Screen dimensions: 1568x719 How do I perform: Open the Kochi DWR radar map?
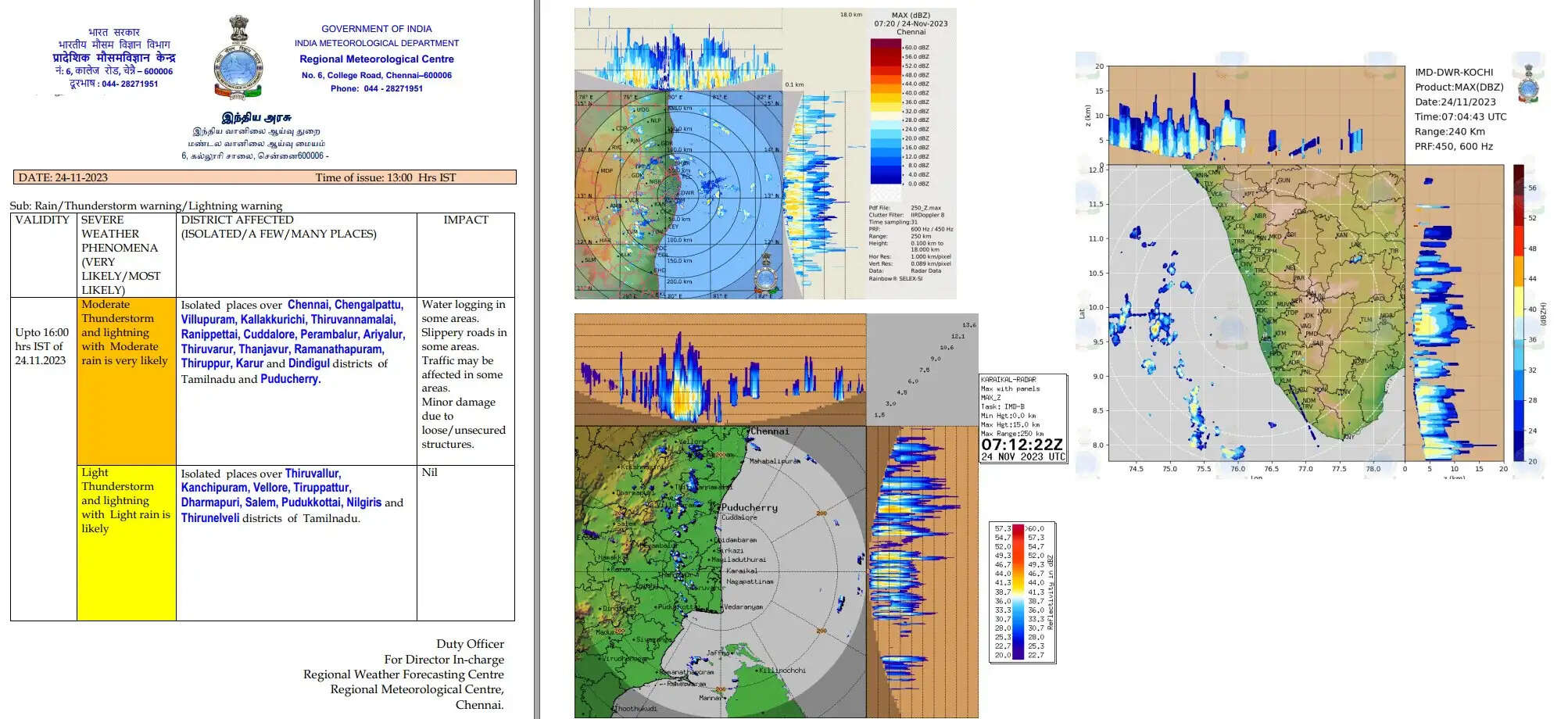(1256, 313)
